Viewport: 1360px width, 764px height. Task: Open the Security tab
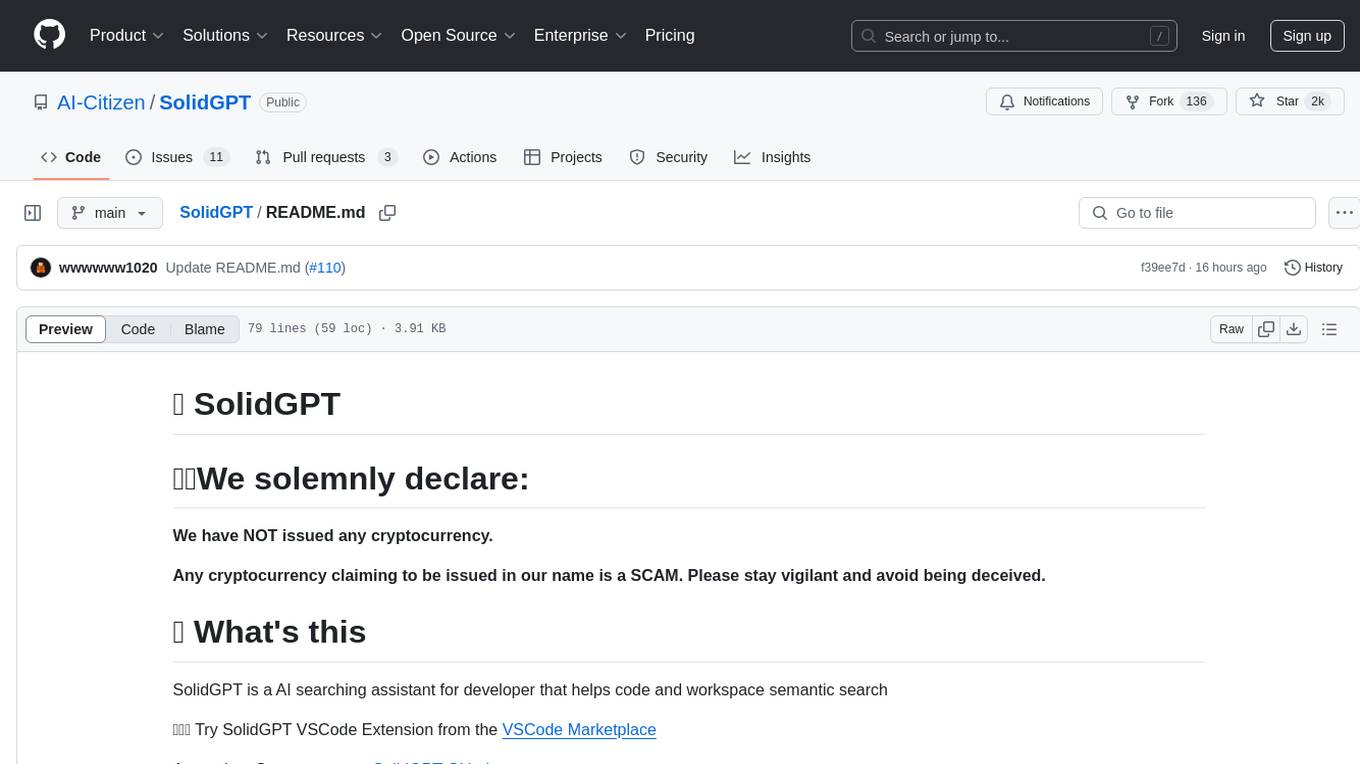click(669, 157)
